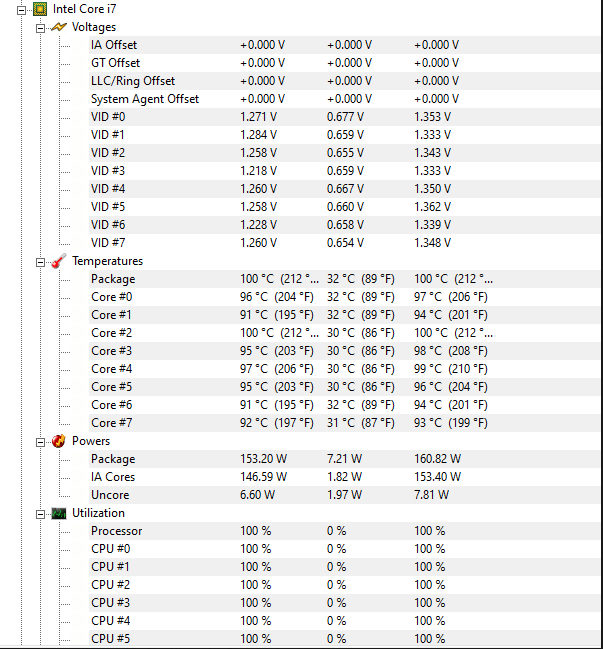The image size is (603, 649).
Task: Select the Processor utilization row
Action: 344,531
